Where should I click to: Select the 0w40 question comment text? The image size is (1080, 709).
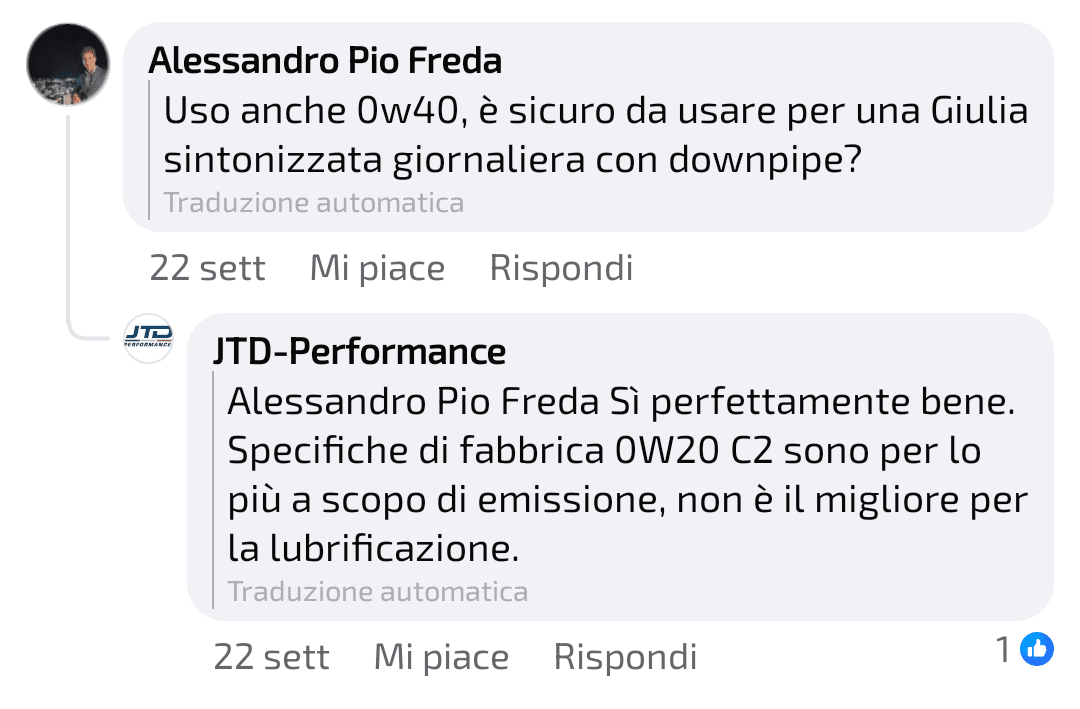point(596,135)
